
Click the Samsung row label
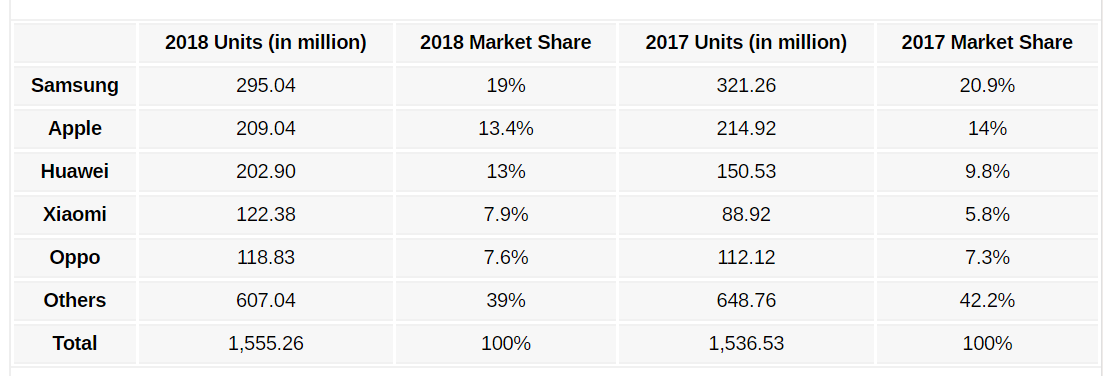pyautogui.click(x=75, y=86)
